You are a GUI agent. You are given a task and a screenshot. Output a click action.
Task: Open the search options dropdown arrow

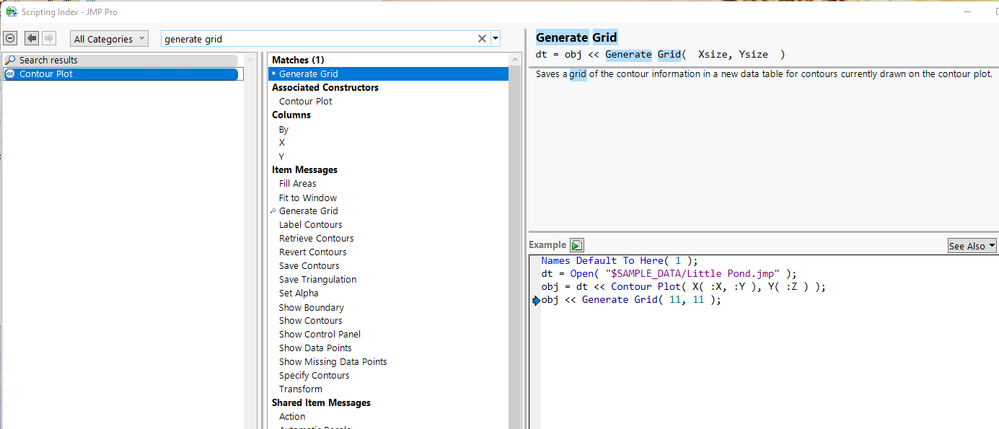pyautogui.click(x=495, y=39)
